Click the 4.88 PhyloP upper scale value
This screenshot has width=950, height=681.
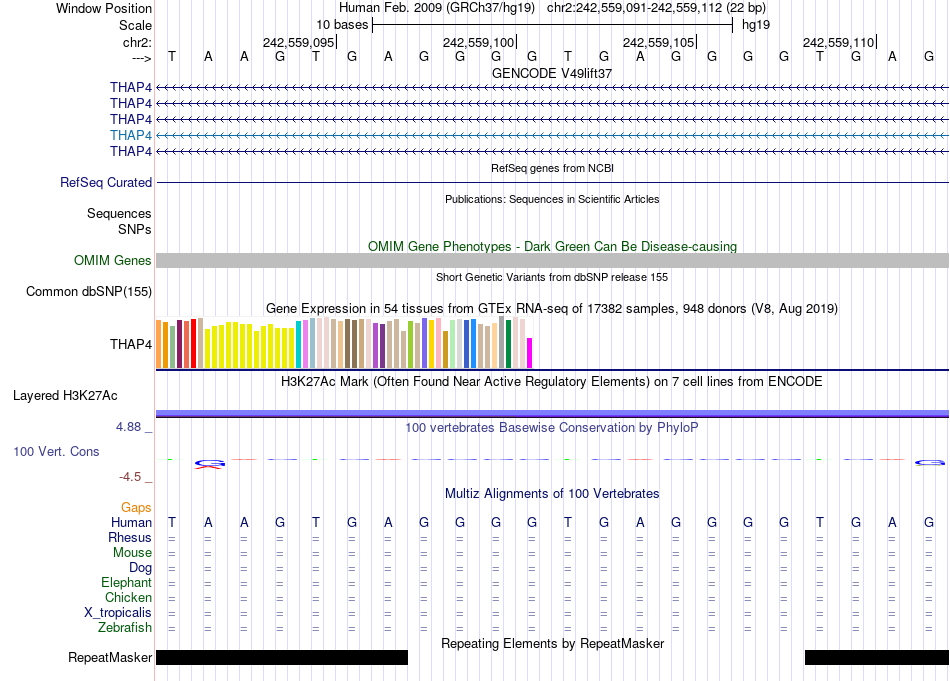click(x=129, y=427)
